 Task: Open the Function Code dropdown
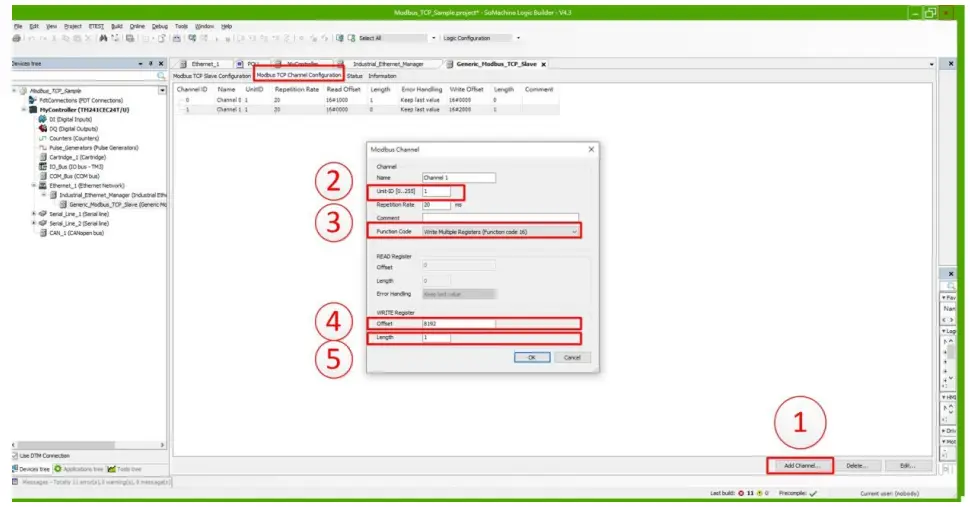(574, 232)
